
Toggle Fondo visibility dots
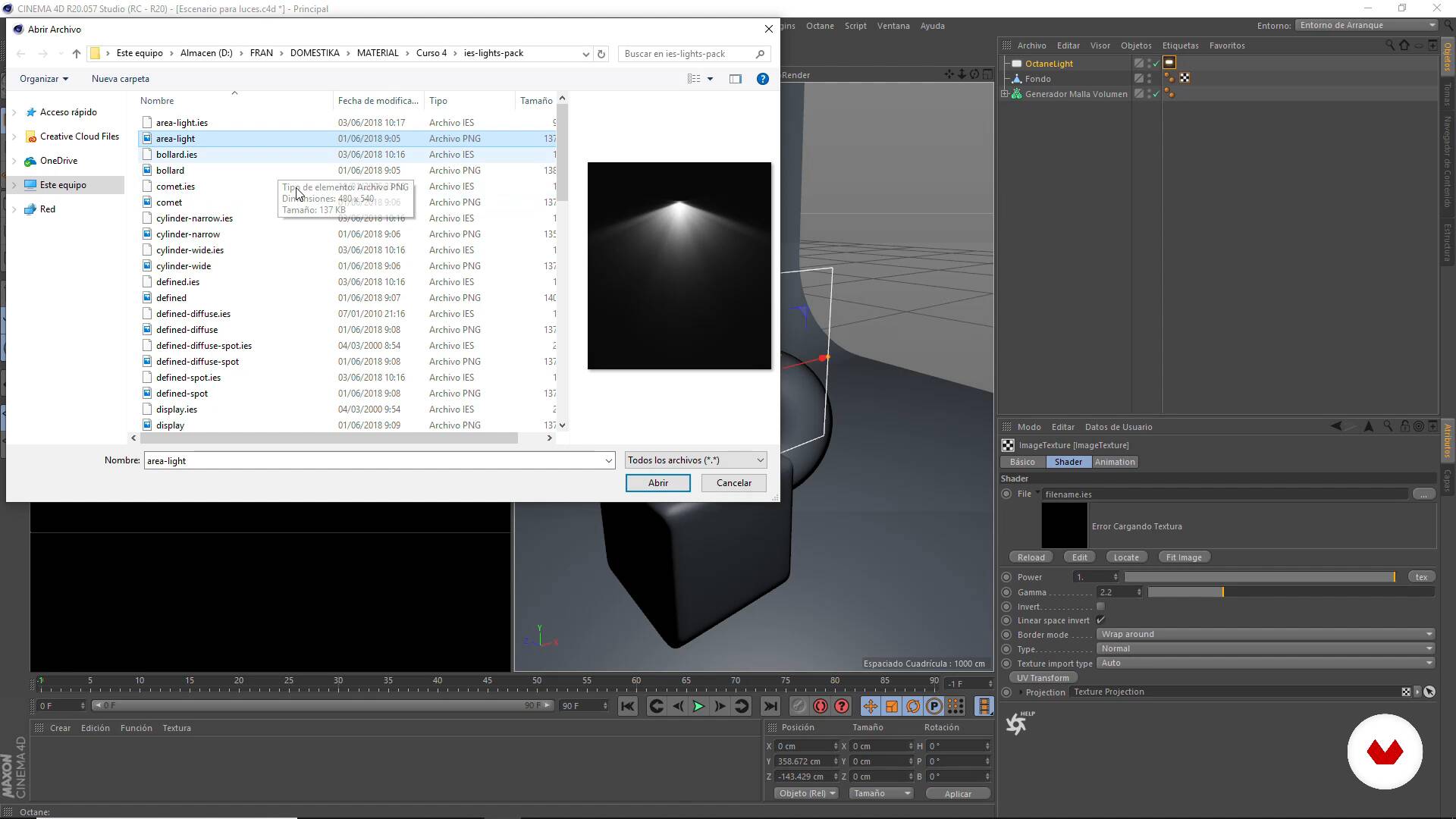(1150, 79)
